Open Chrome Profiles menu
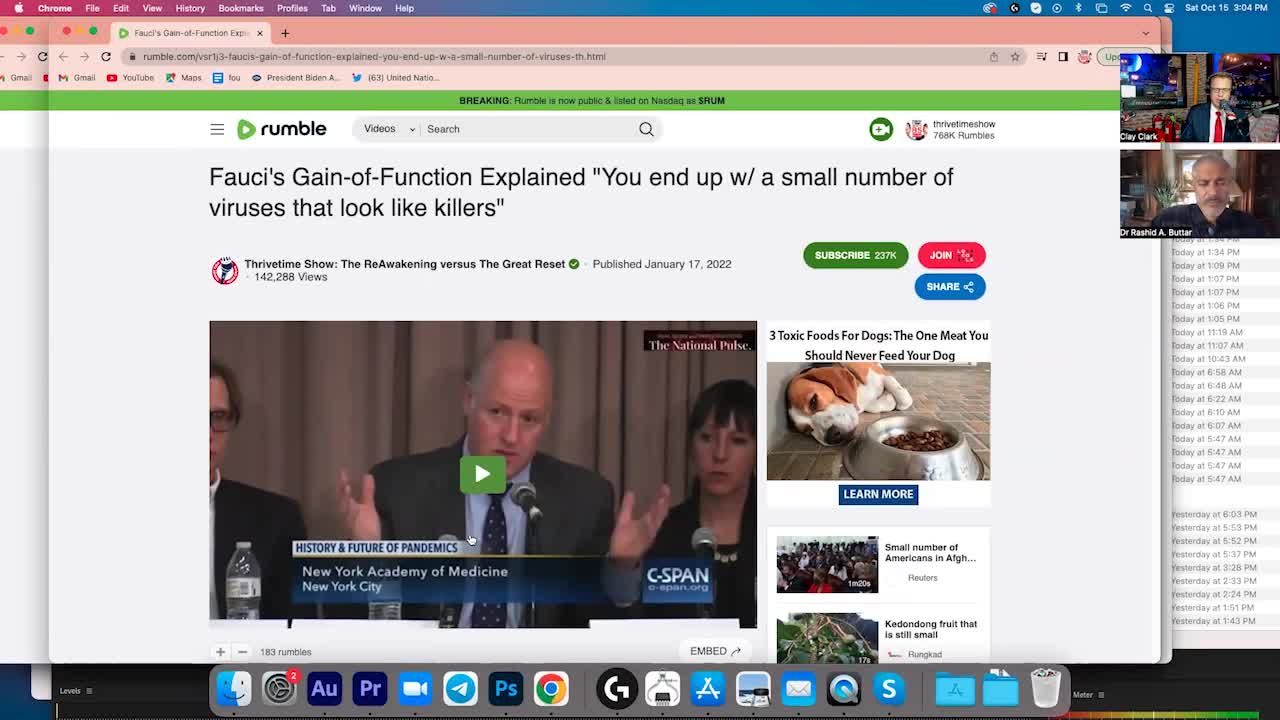 [292, 8]
